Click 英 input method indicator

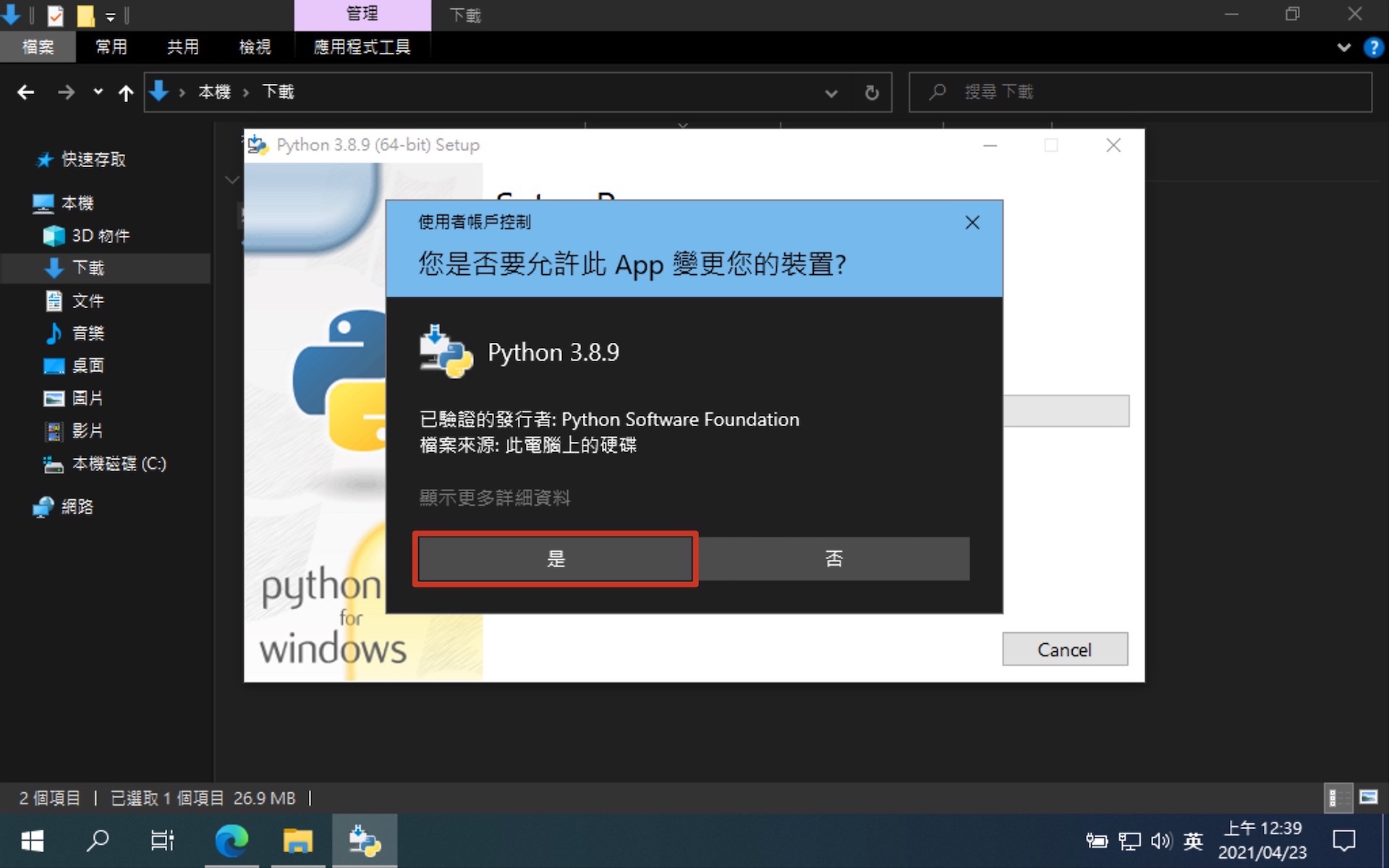coord(1194,841)
